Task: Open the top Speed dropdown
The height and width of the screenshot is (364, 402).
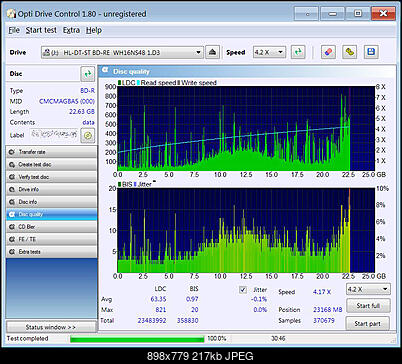Action: pos(269,52)
